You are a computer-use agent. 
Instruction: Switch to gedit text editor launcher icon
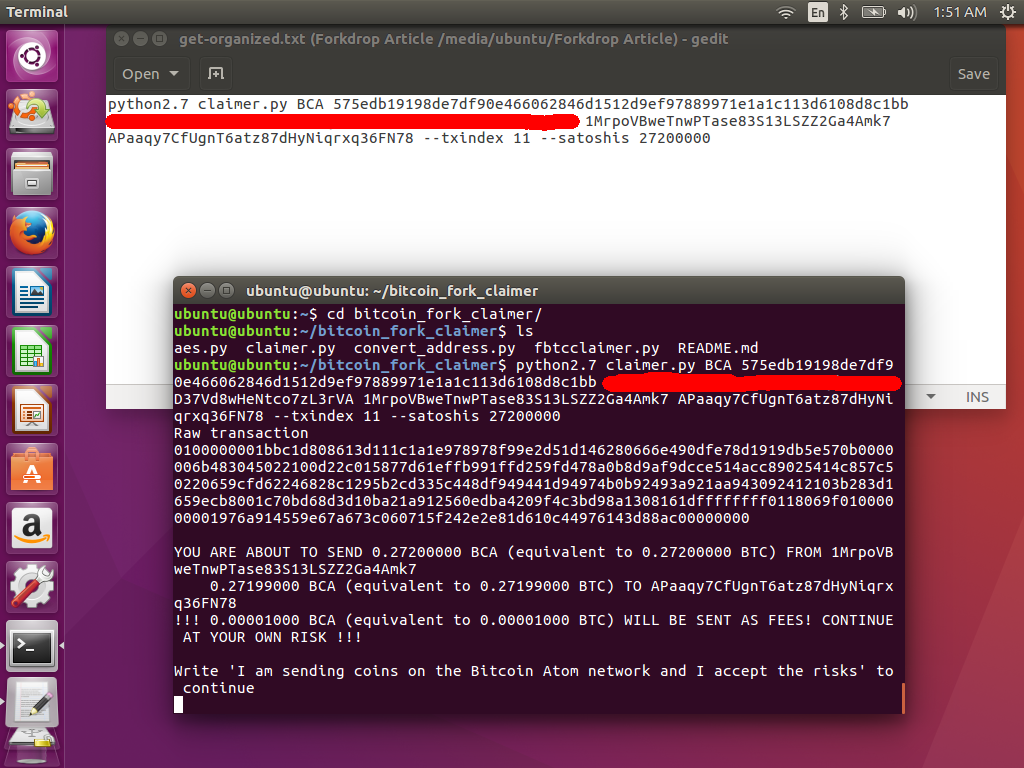33,704
